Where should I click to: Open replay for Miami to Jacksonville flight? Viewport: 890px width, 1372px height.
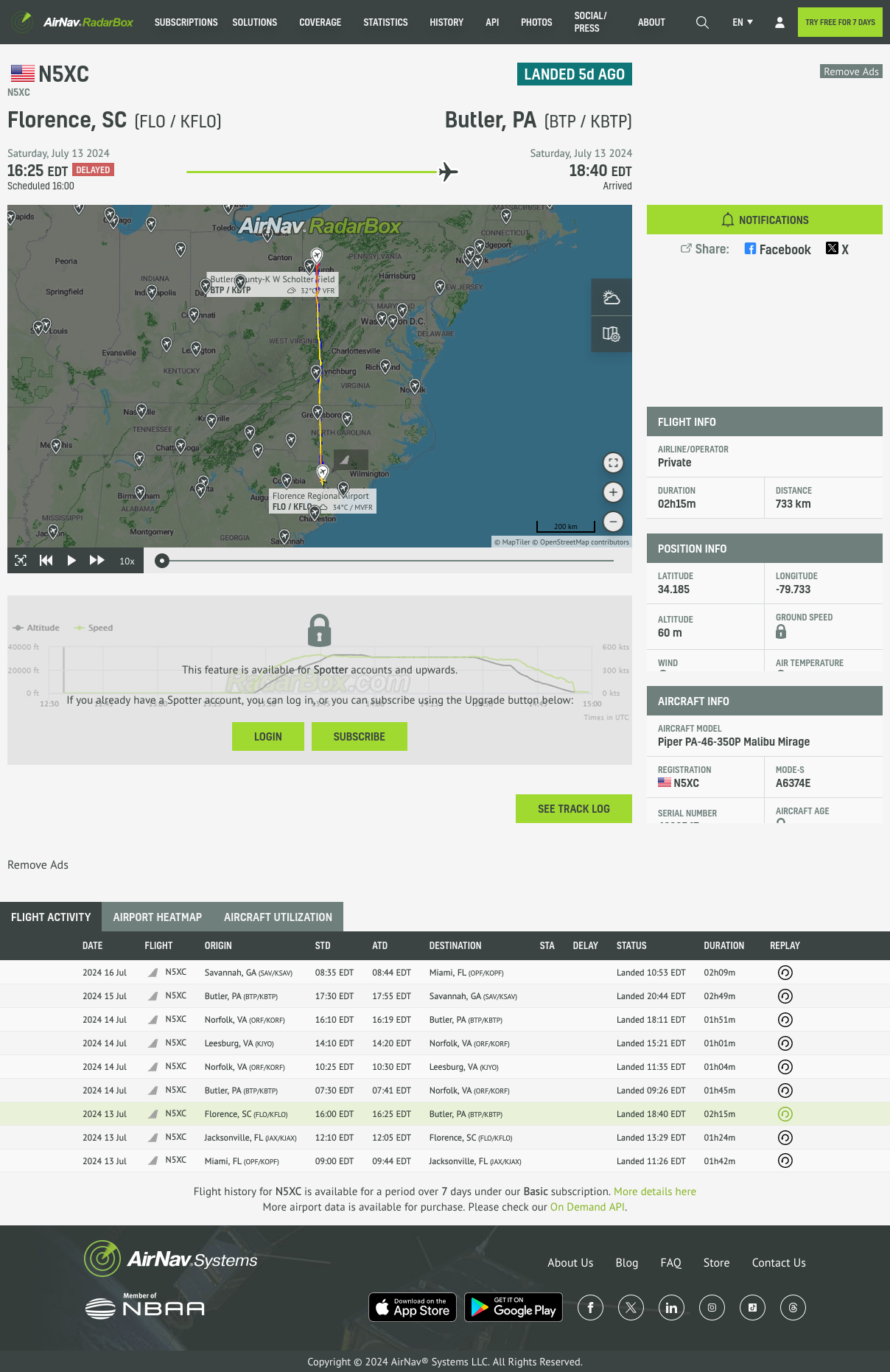click(x=785, y=1161)
